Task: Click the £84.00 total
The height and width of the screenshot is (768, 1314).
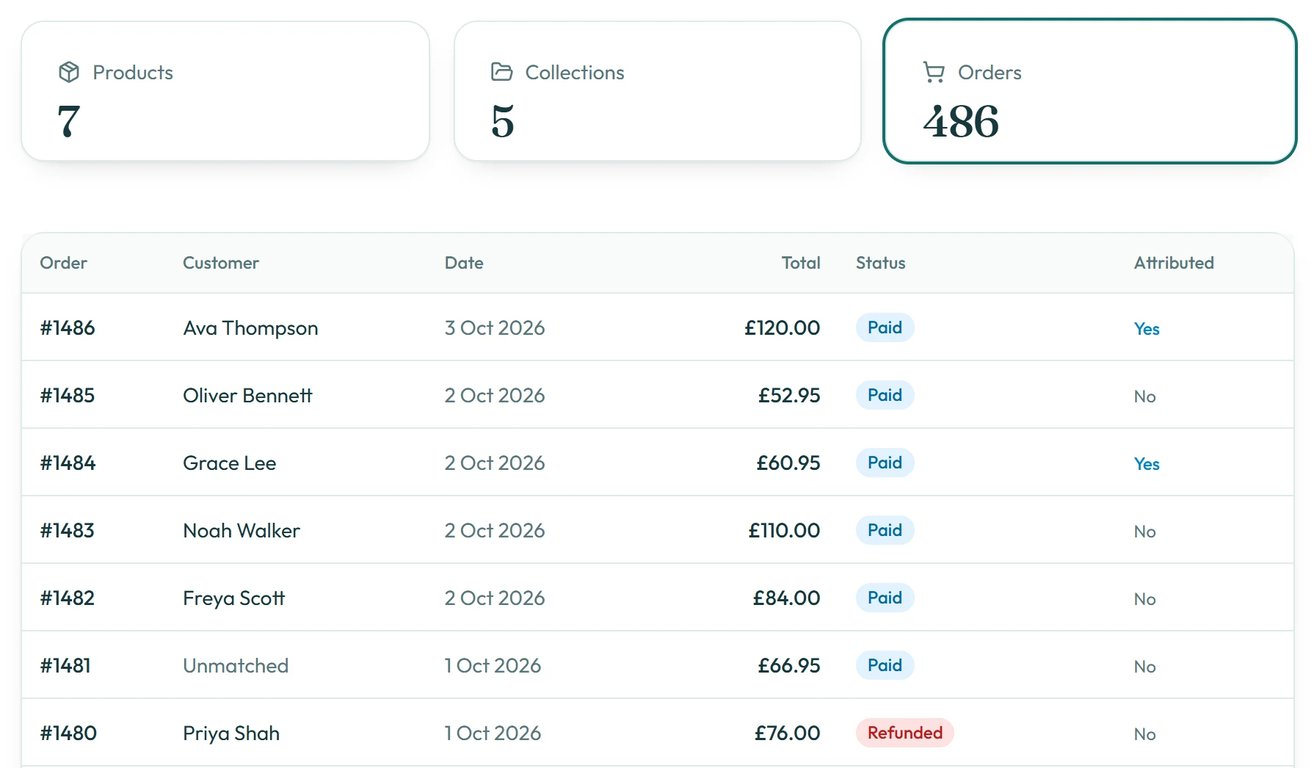Action: pyautogui.click(x=787, y=598)
